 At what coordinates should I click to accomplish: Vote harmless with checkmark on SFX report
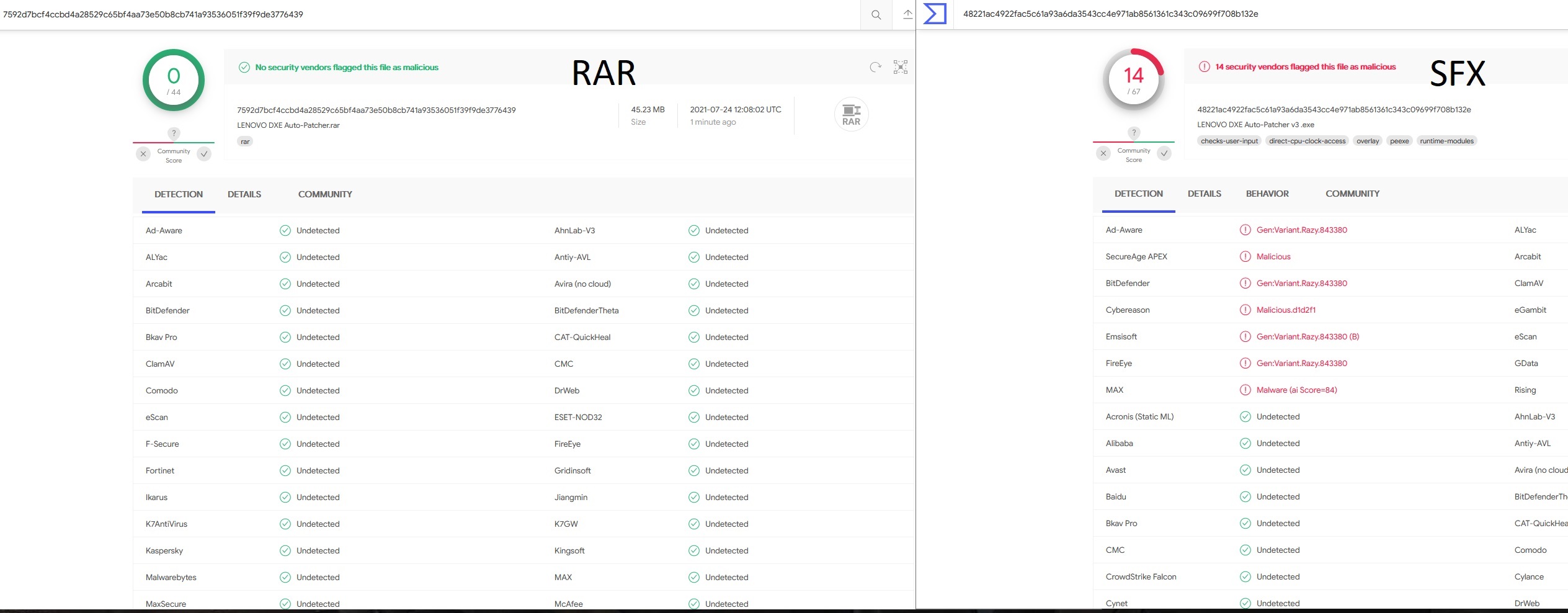(x=1164, y=153)
